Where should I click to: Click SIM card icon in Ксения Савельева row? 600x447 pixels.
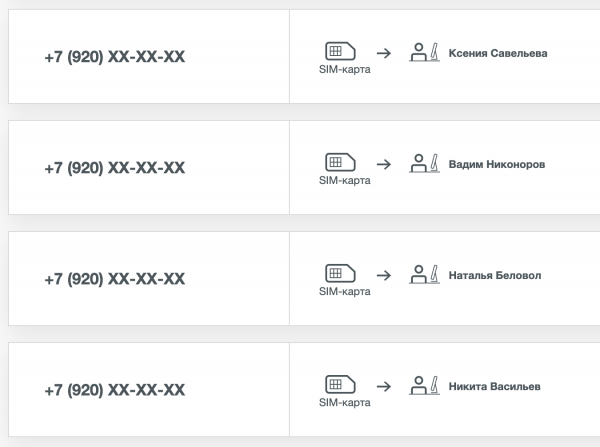336,51
